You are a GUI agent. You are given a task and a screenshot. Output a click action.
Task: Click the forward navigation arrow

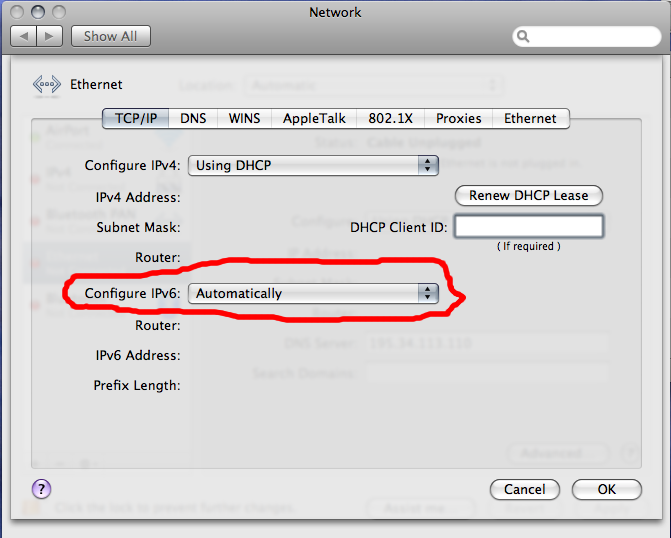50,36
